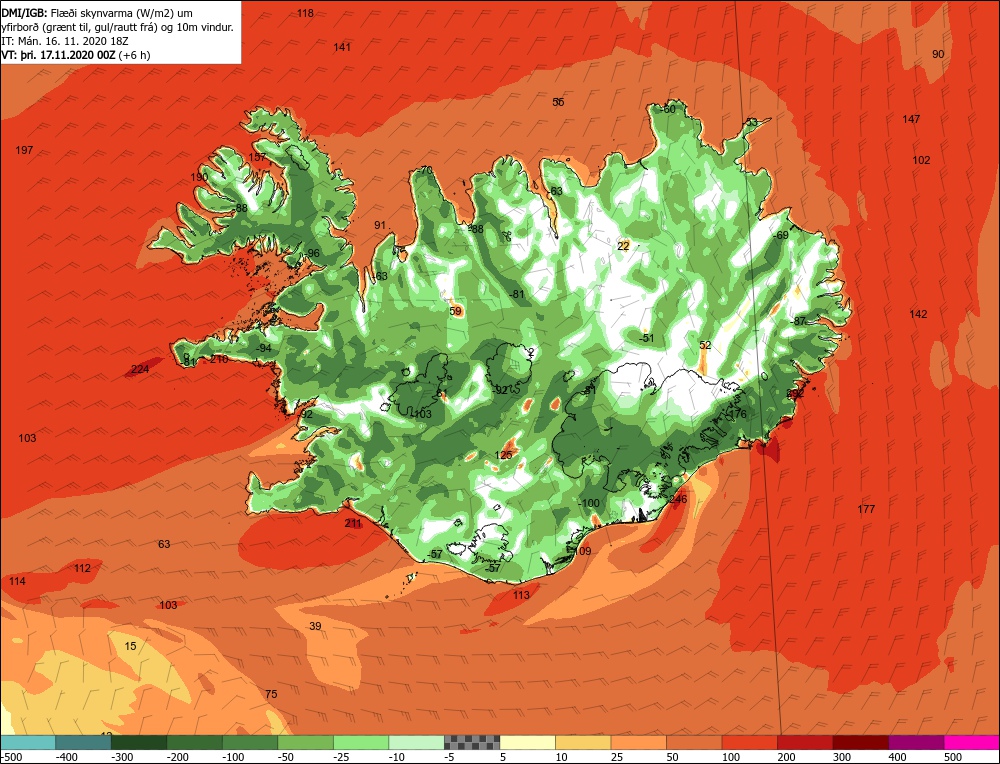Click the title line 'DMI/IGB: Flæði skynvarma (W/m2) um'
Viewport: 1000px width, 764px height.
[97, 13]
